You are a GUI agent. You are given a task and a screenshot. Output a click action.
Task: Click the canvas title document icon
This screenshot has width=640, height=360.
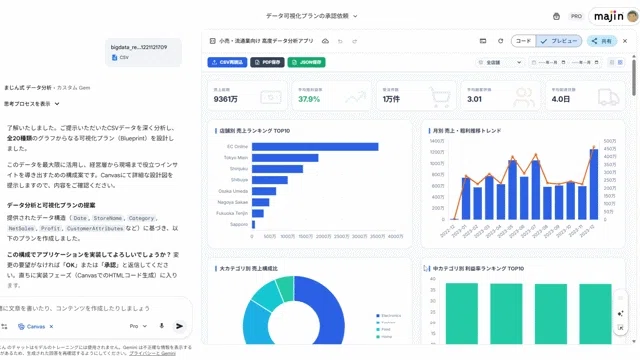click(x=212, y=41)
